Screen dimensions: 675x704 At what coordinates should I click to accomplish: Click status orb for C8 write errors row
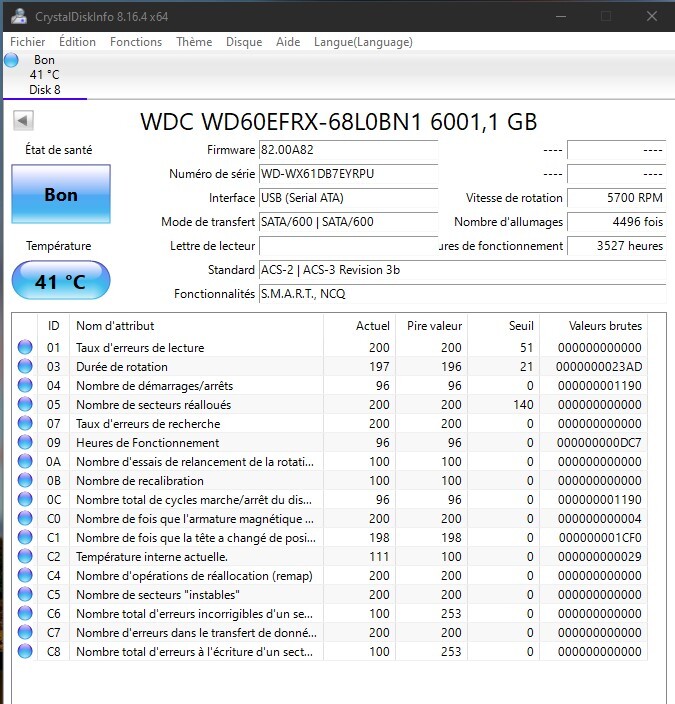[x=25, y=651]
